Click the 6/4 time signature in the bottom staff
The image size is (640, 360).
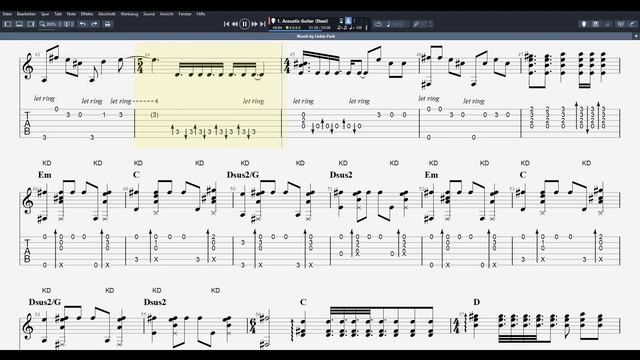coord(253,326)
